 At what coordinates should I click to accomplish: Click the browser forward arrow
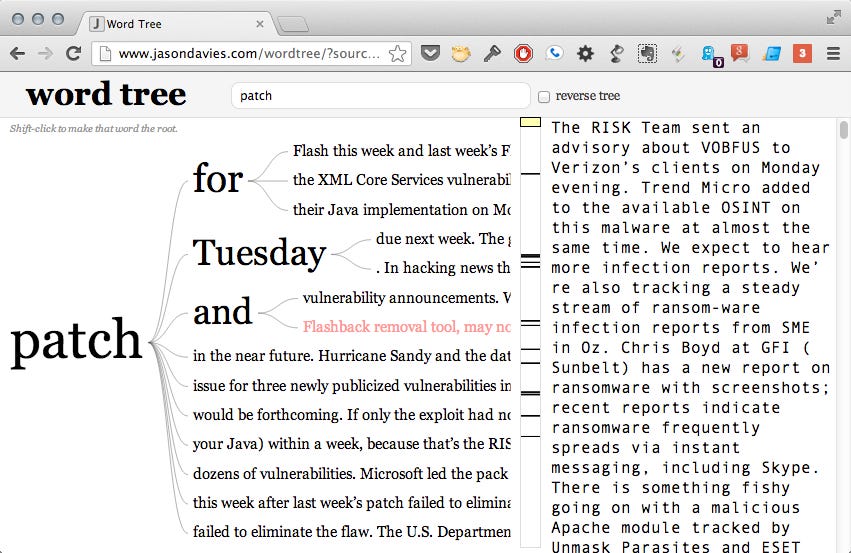point(46,53)
